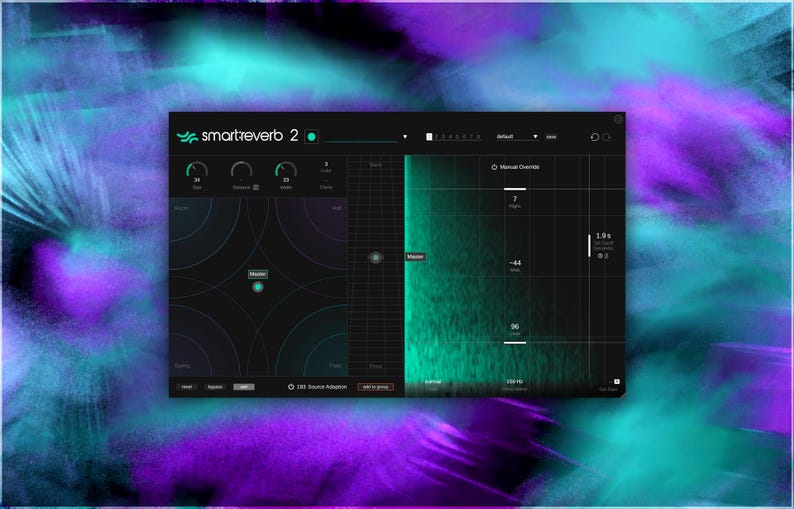This screenshot has width=794, height=509.
Task: Click the note sync icon under Tail Cutoff
Action: coord(606,256)
